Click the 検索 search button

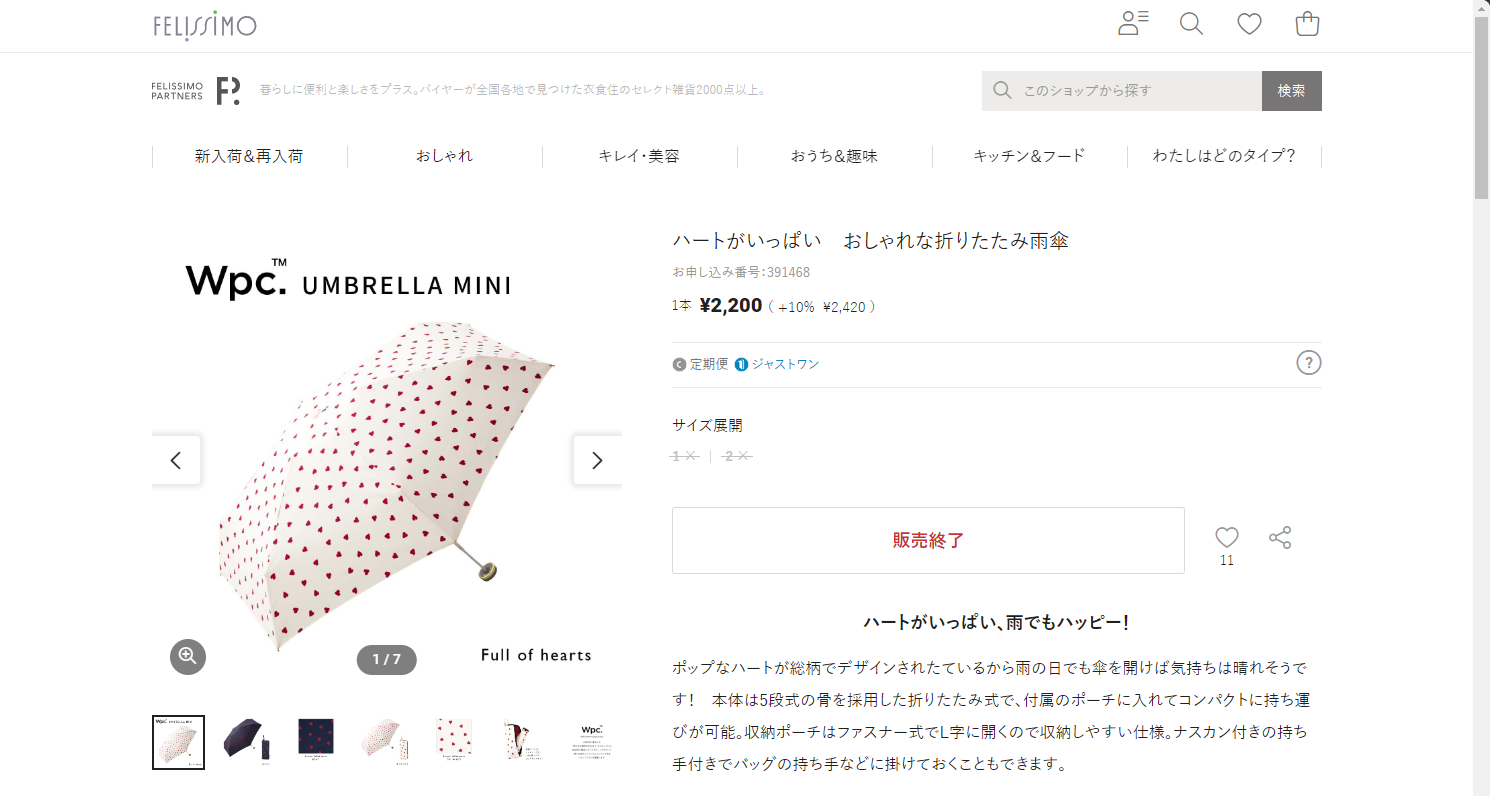[x=1291, y=91]
